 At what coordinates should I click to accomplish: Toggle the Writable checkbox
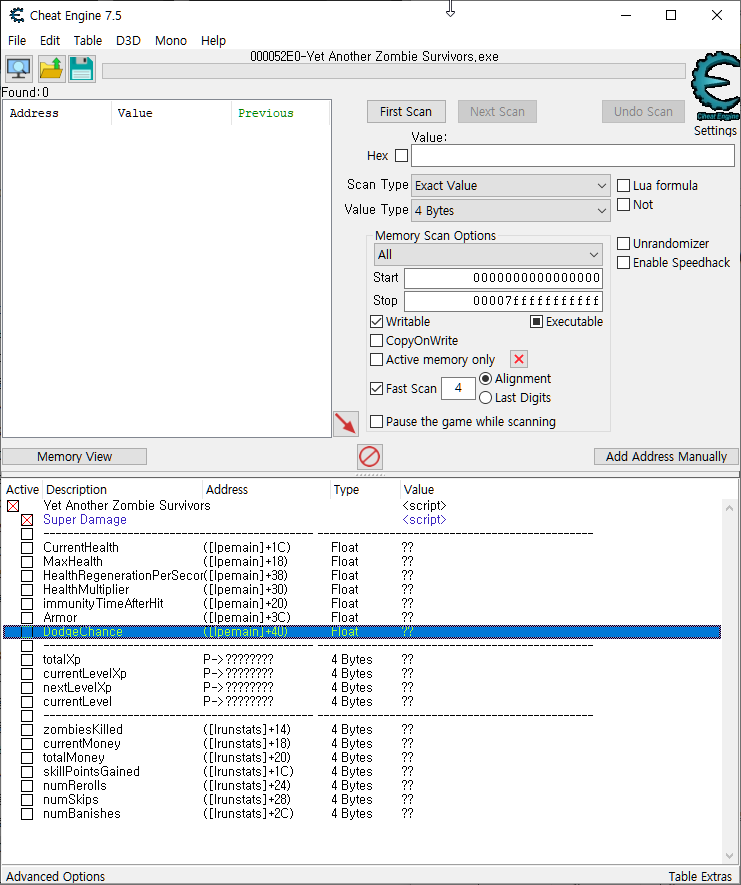pos(376,322)
